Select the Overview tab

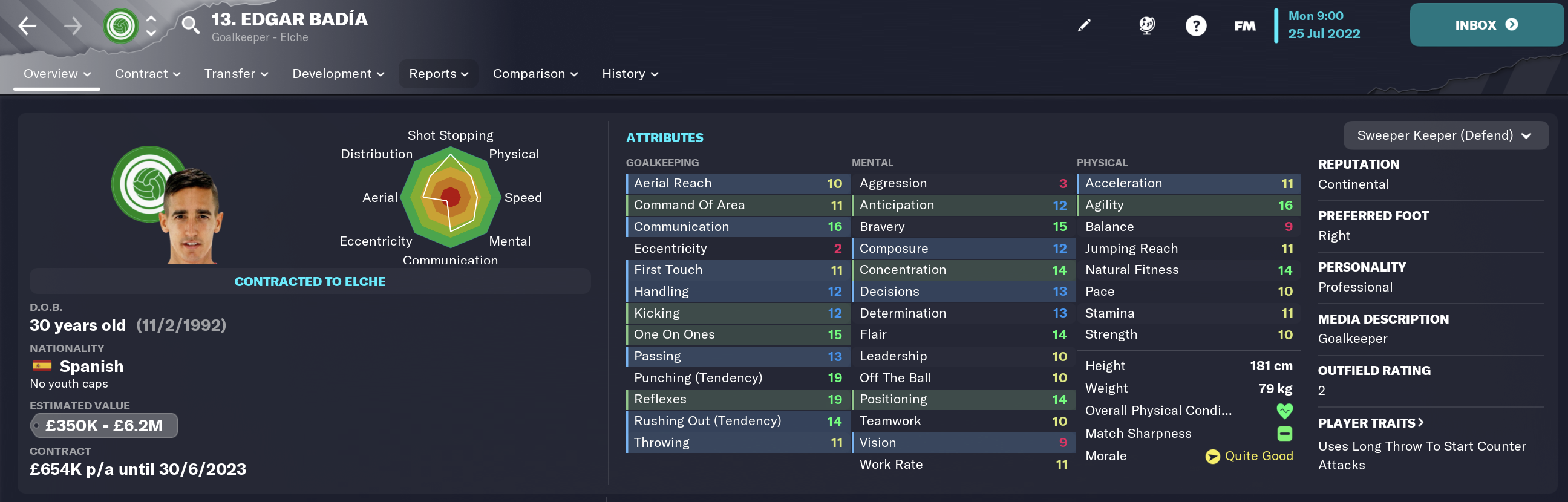click(57, 74)
